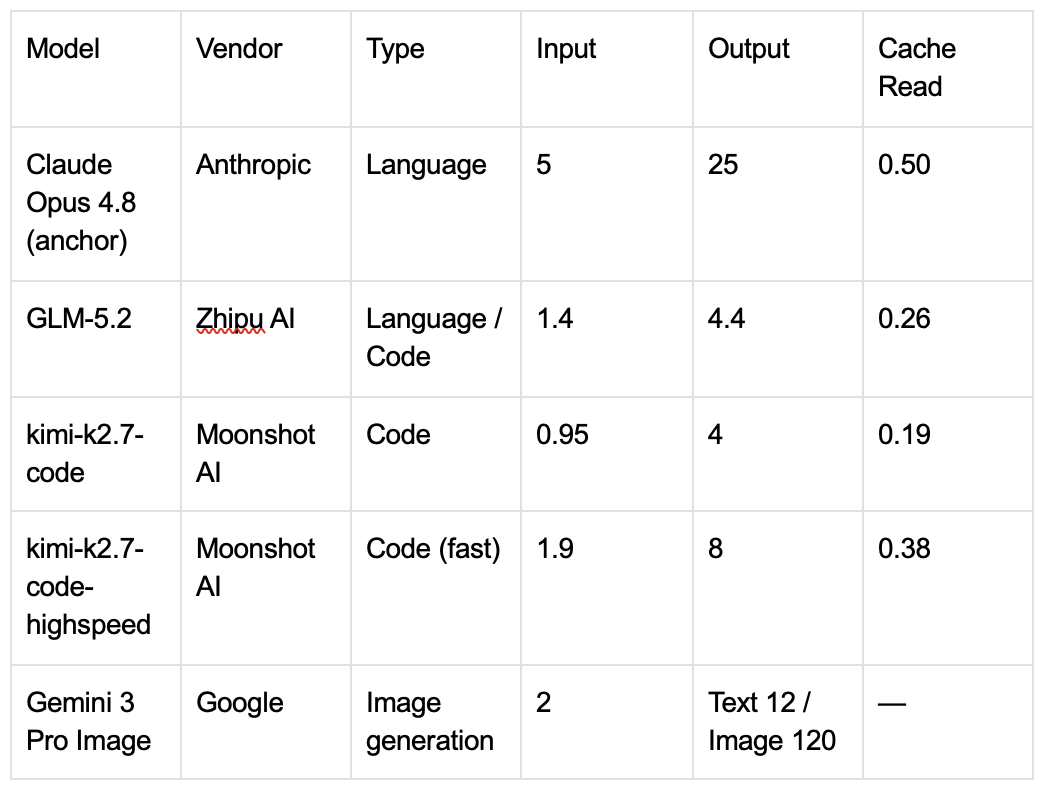The image size is (1042, 790).
Task: Select the Gemini 3 Pro Image cell
Action: pyautogui.click(x=96, y=722)
